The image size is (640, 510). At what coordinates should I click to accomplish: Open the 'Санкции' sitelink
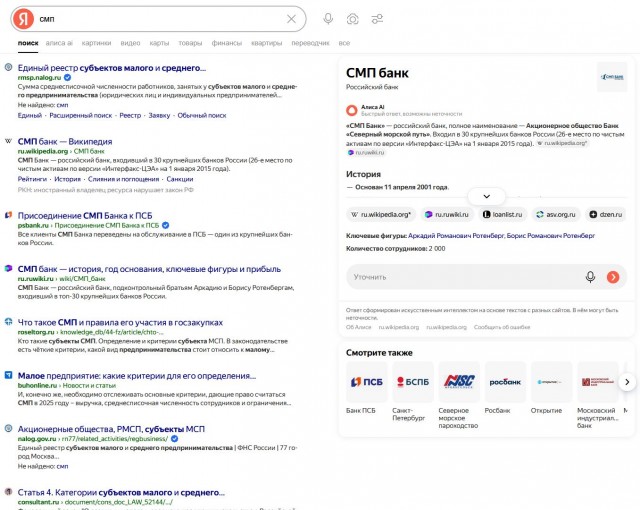[180, 179]
